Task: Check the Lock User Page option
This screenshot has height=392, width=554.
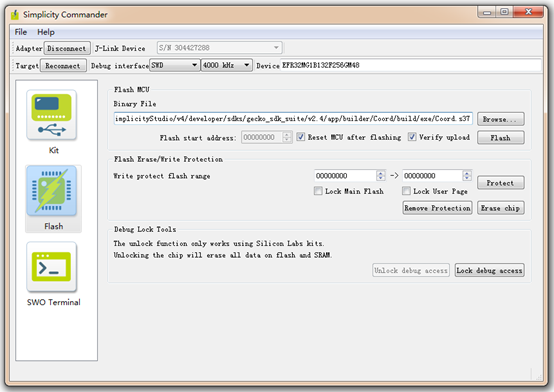Action: click(x=406, y=191)
